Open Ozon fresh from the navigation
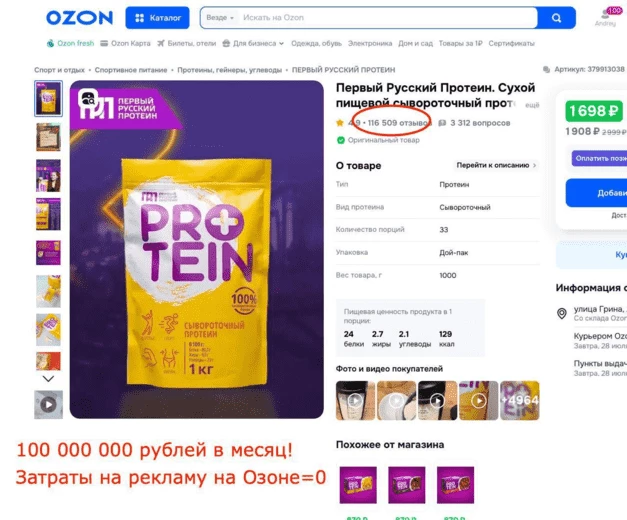This screenshot has width=627, height=520. point(70,43)
